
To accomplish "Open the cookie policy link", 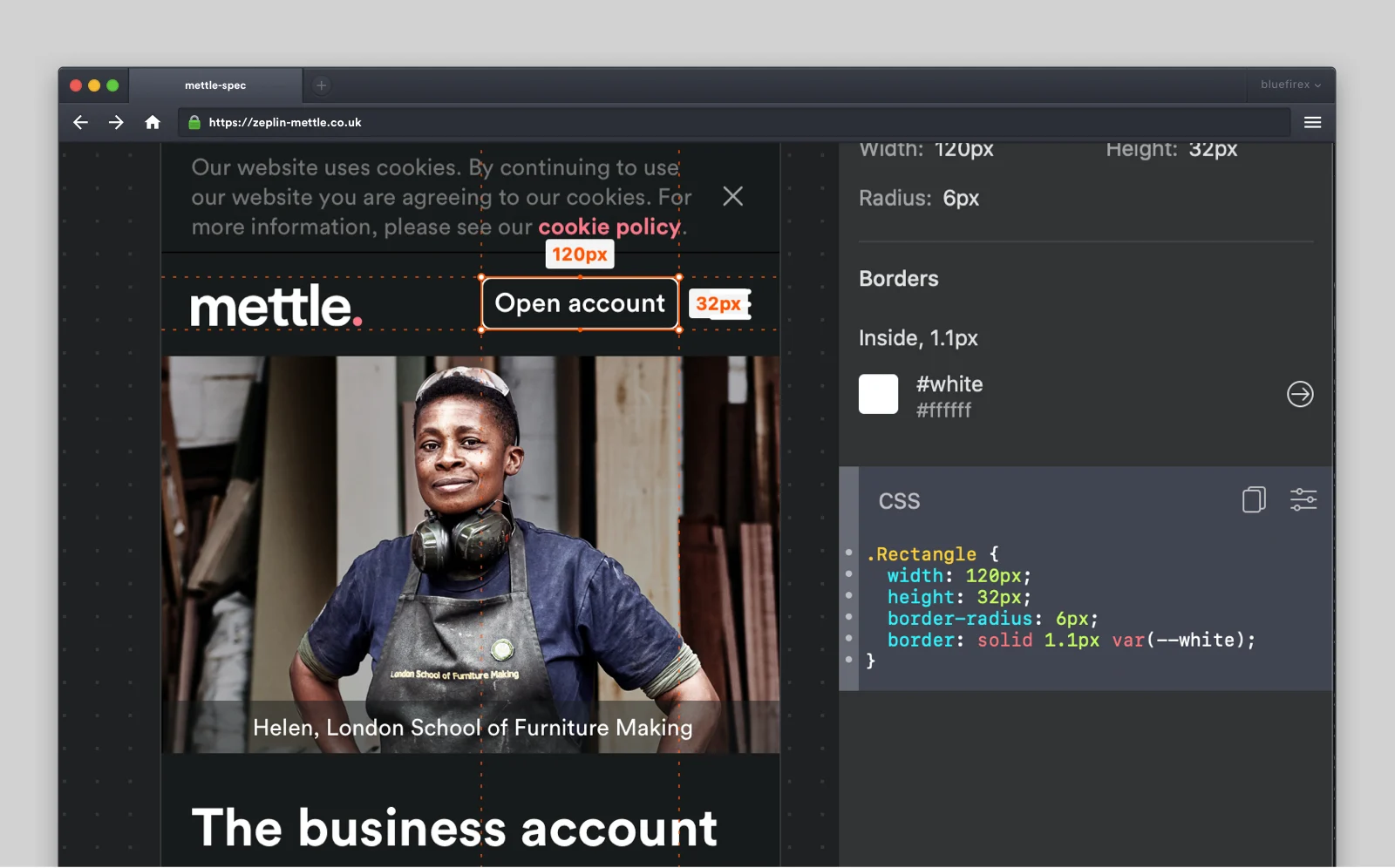I will [609, 227].
